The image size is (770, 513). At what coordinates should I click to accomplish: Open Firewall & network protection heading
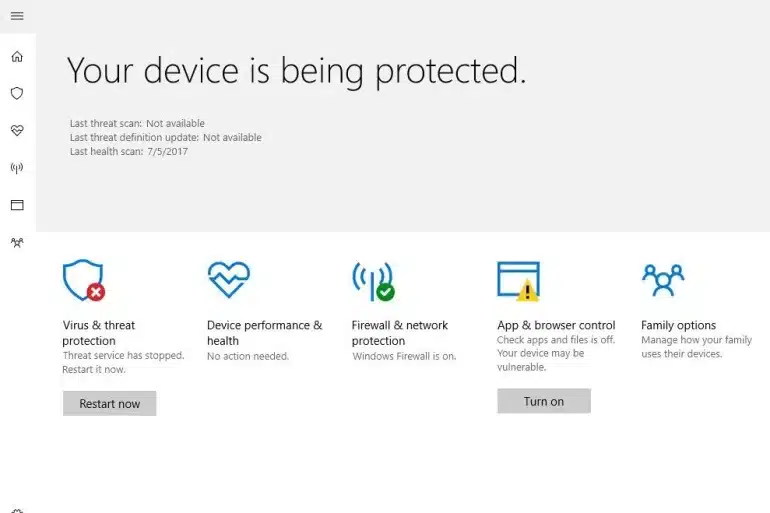[x=400, y=333]
